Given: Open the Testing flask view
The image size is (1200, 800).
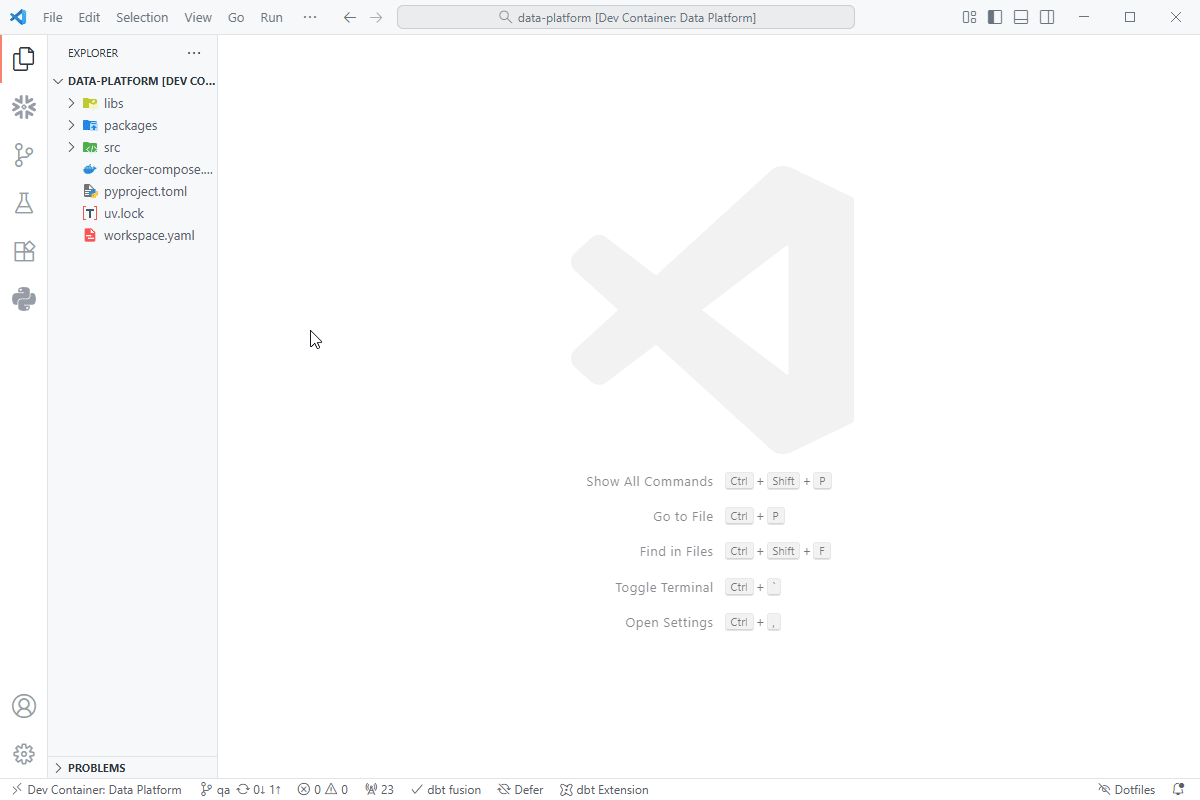Looking at the screenshot, I should click(24, 203).
